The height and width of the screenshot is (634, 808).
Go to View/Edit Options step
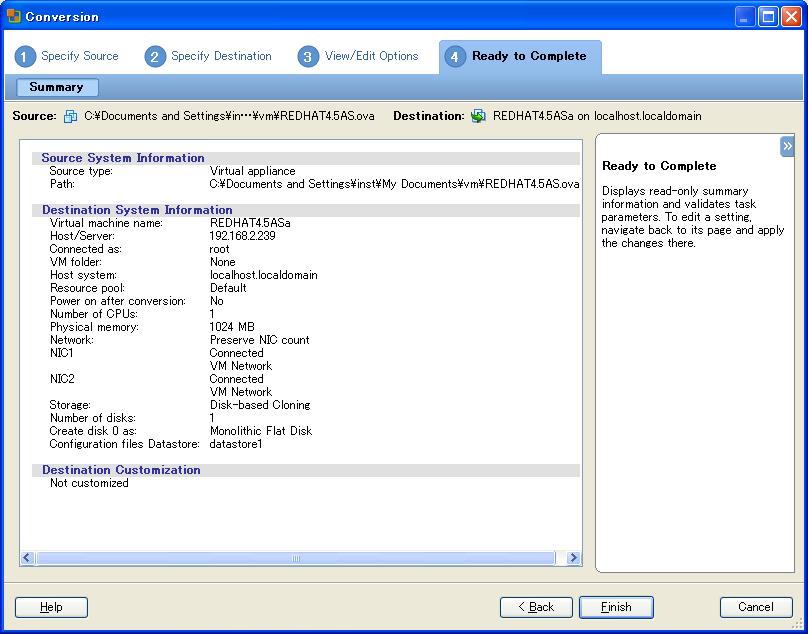point(372,56)
